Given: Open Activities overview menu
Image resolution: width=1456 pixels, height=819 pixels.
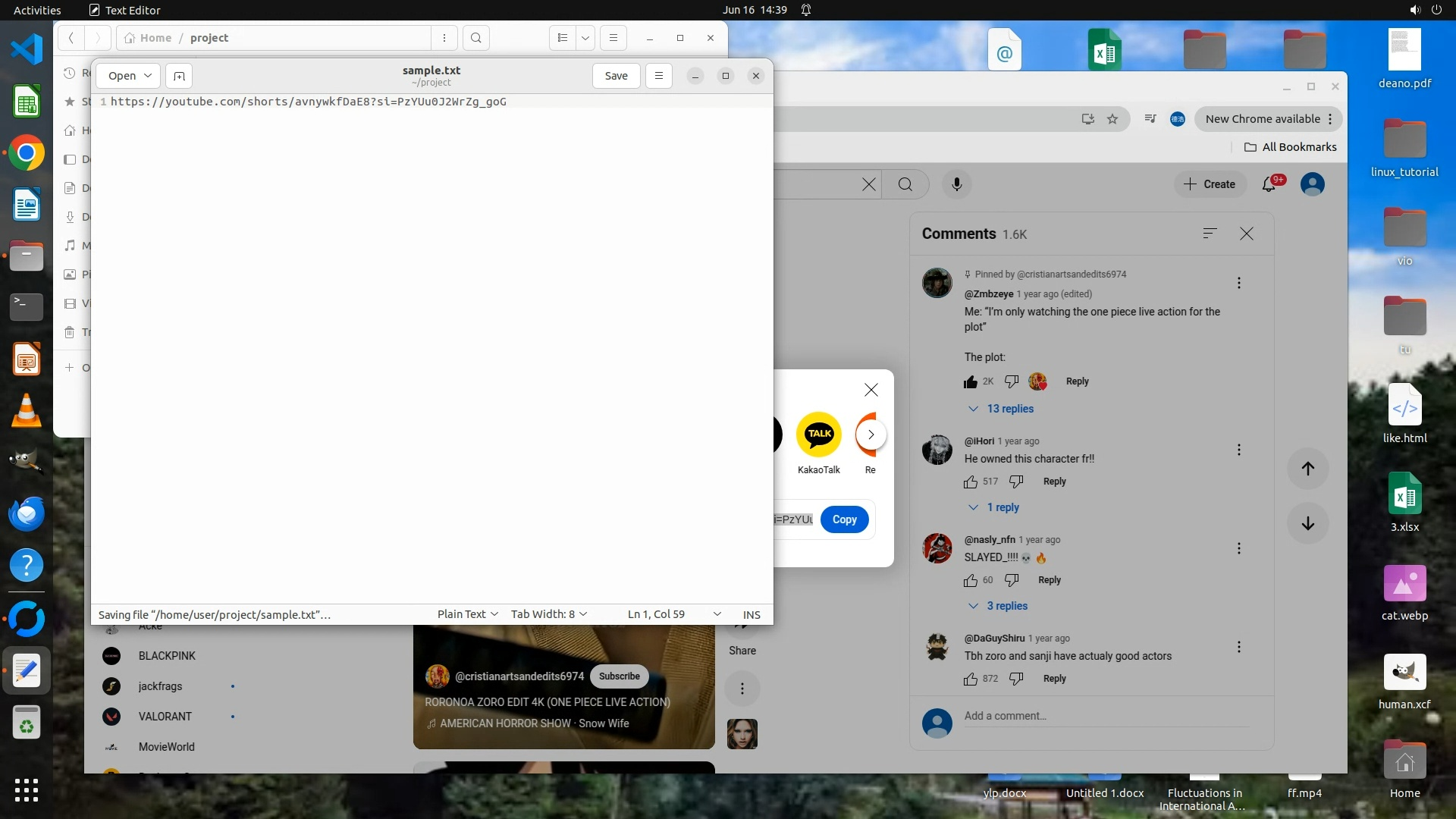Looking at the screenshot, I should [x=37, y=10].
